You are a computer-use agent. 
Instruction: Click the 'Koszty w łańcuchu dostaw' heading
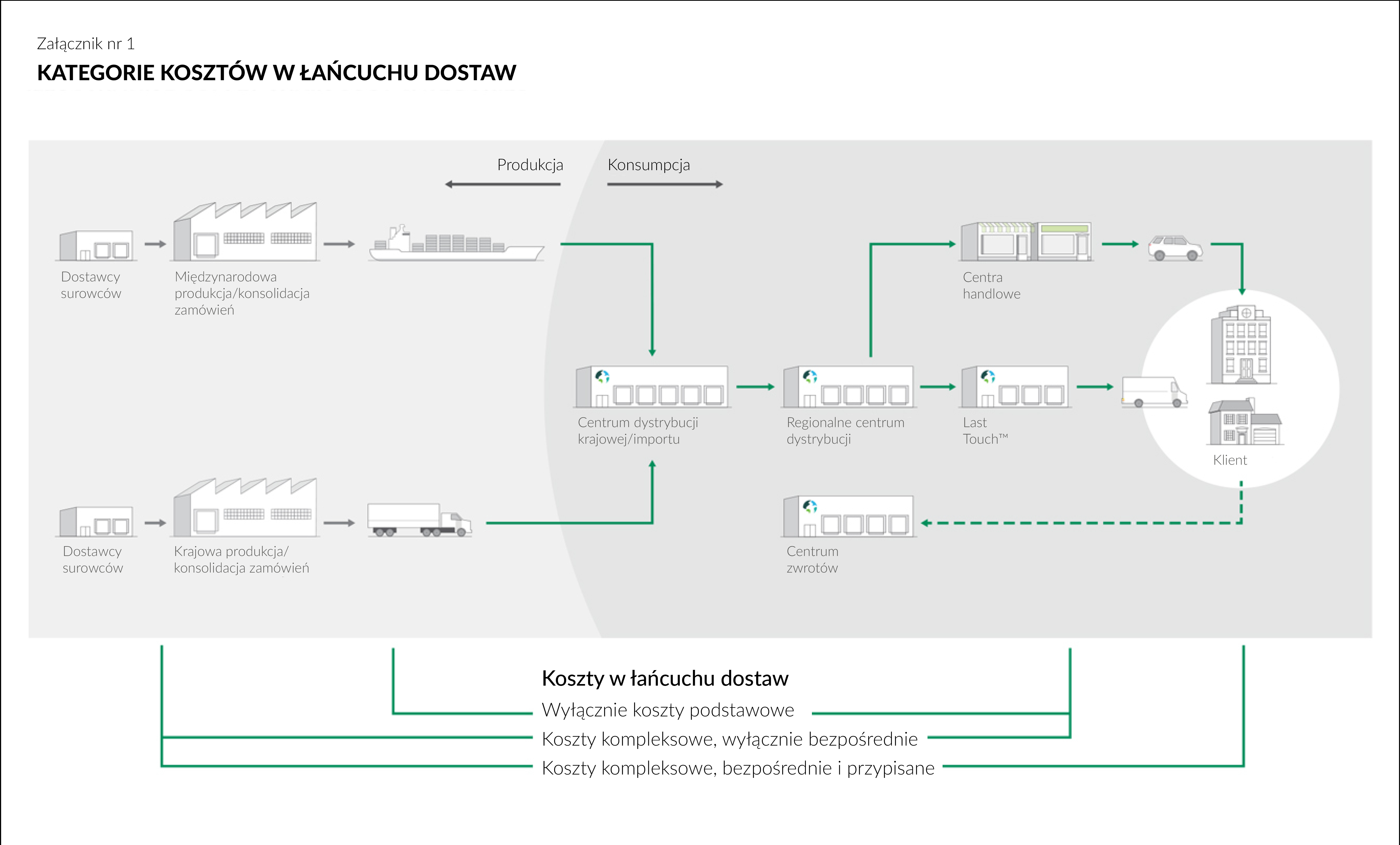[665, 679]
